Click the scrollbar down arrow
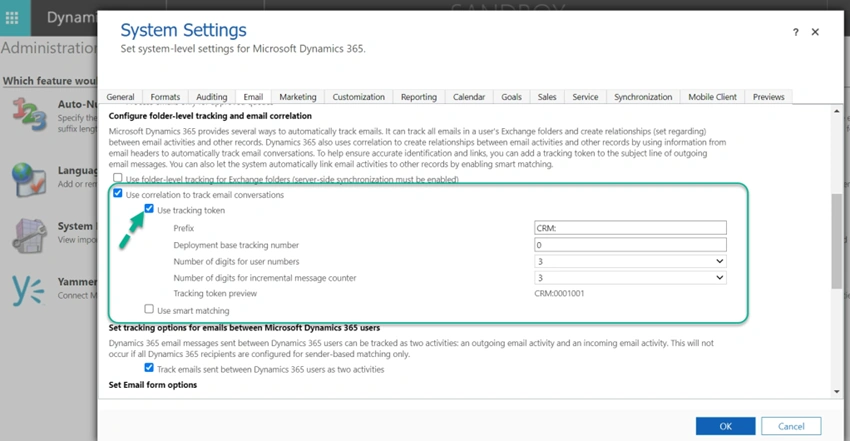Image resolution: width=850 pixels, height=441 pixels. pos(836,391)
